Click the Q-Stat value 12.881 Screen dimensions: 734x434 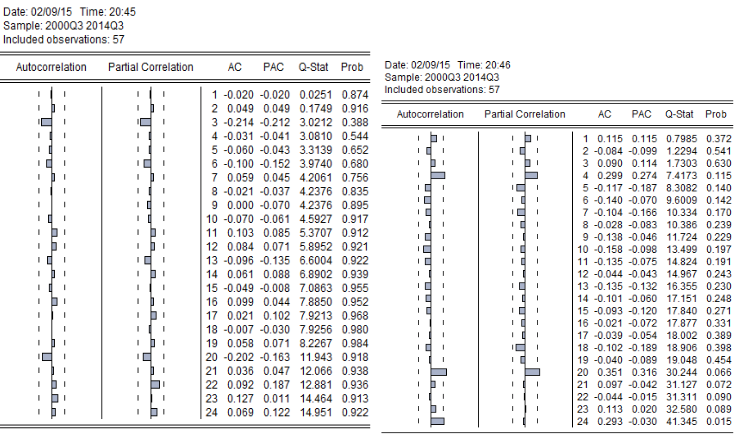click(316, 385)
